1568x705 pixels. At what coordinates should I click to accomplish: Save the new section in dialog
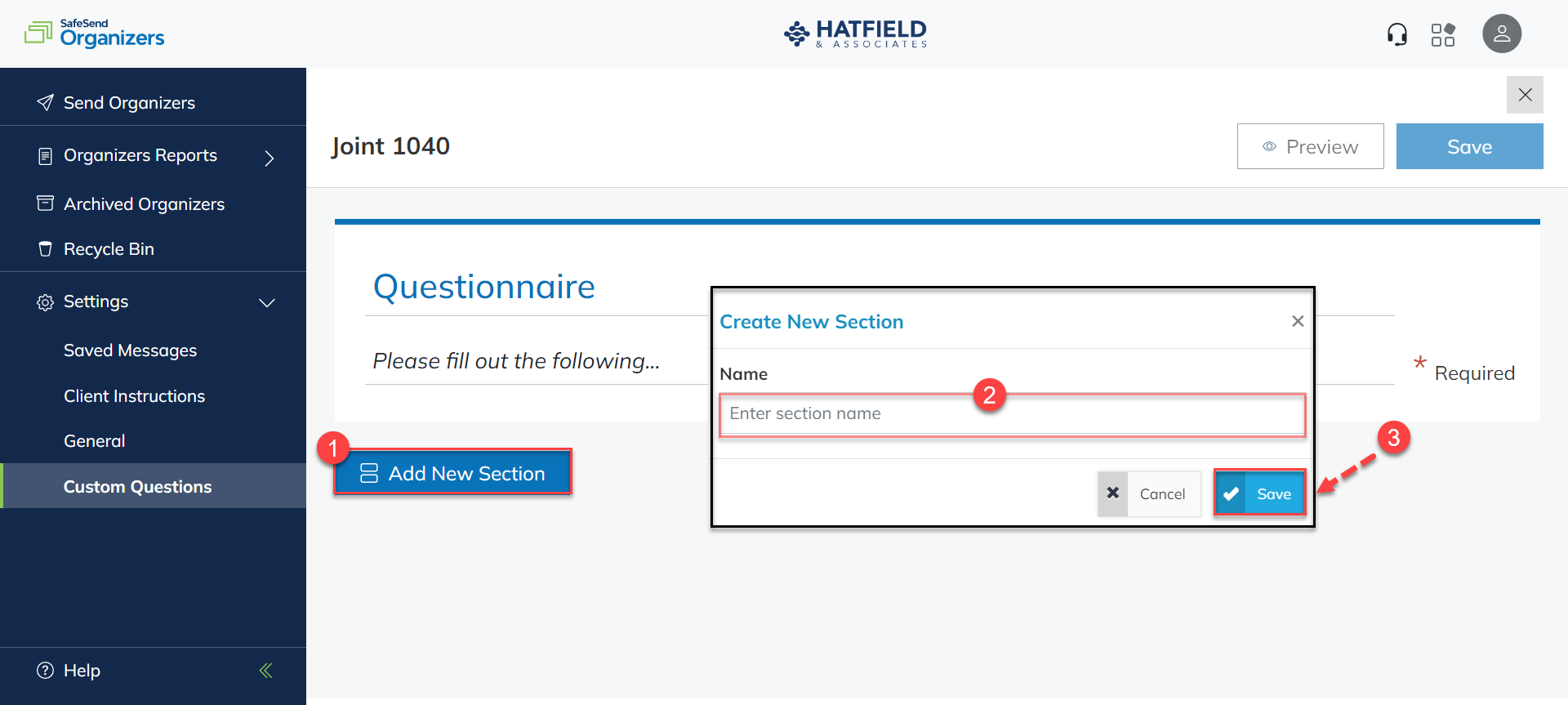tap(1259, 493)
